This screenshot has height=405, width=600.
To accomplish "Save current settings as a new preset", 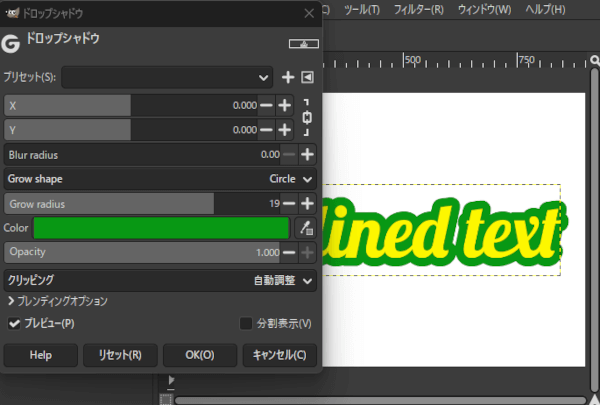I will pos(288,77).
